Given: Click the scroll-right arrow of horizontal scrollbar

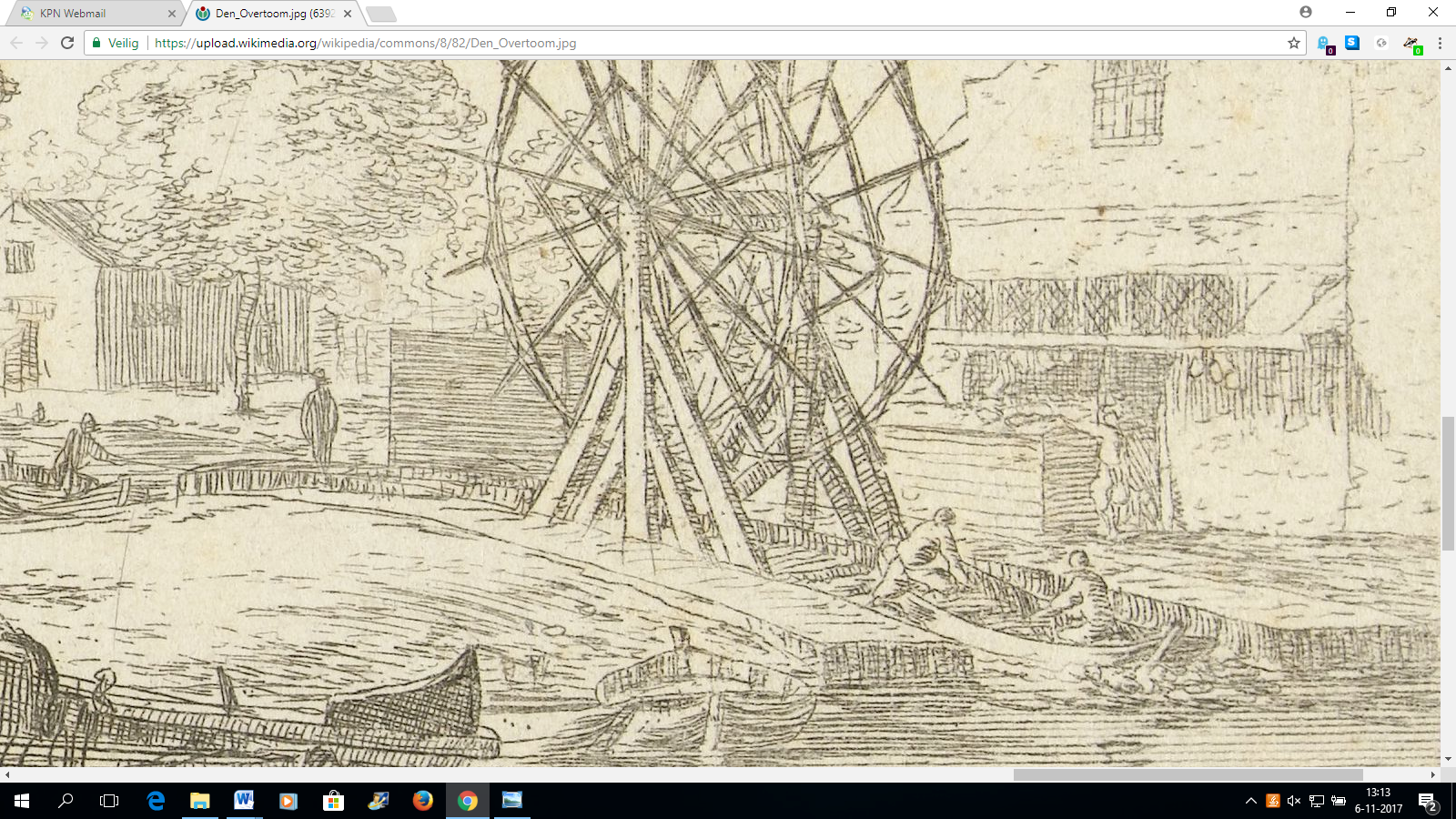Looking at the screenshot, I should [1432, 775].
